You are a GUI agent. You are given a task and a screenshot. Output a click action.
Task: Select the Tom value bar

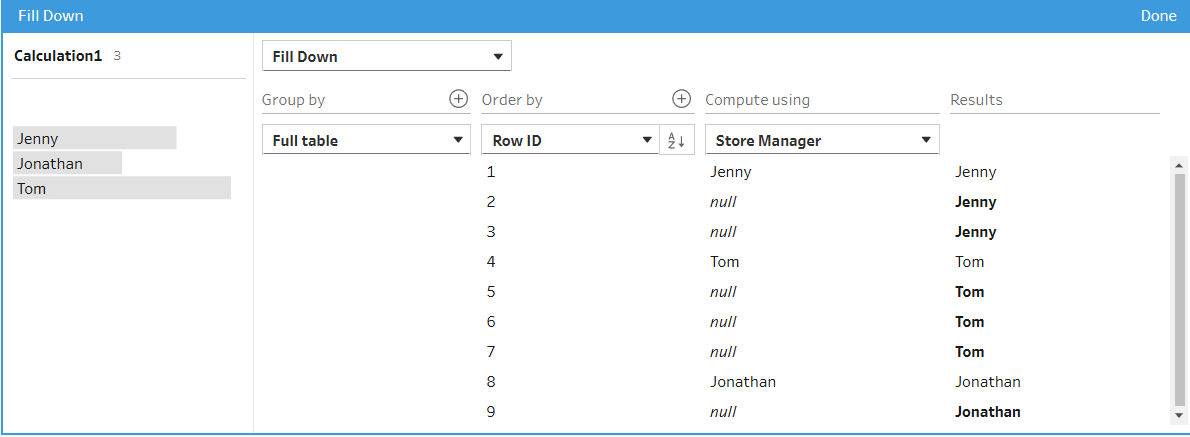click(121, 188)
